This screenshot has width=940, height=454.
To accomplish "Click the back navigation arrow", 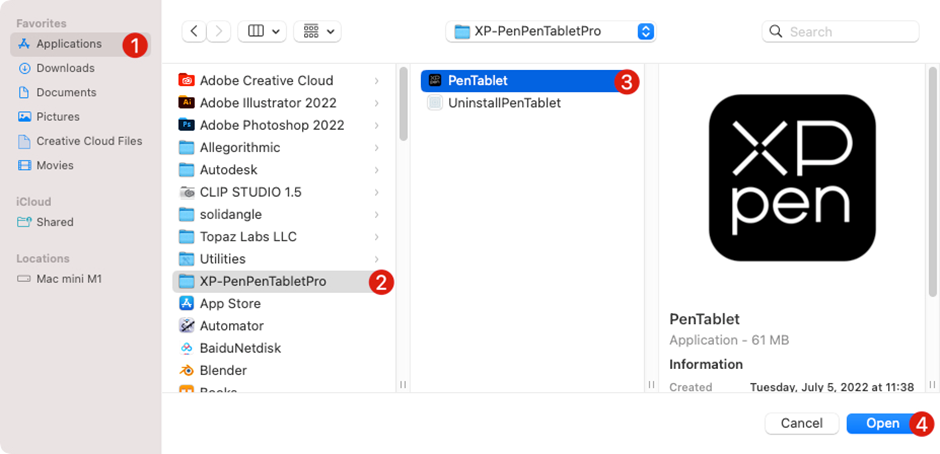I will pos(195,31).
